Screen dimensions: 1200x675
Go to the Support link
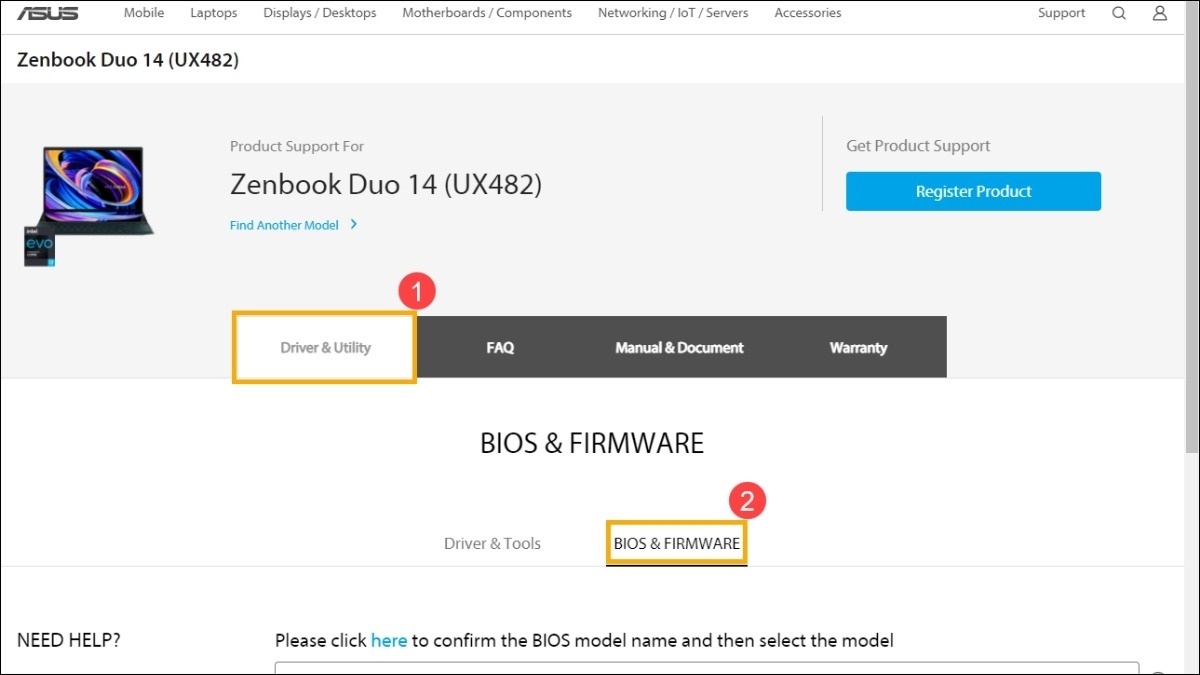tap(1061, 13)
